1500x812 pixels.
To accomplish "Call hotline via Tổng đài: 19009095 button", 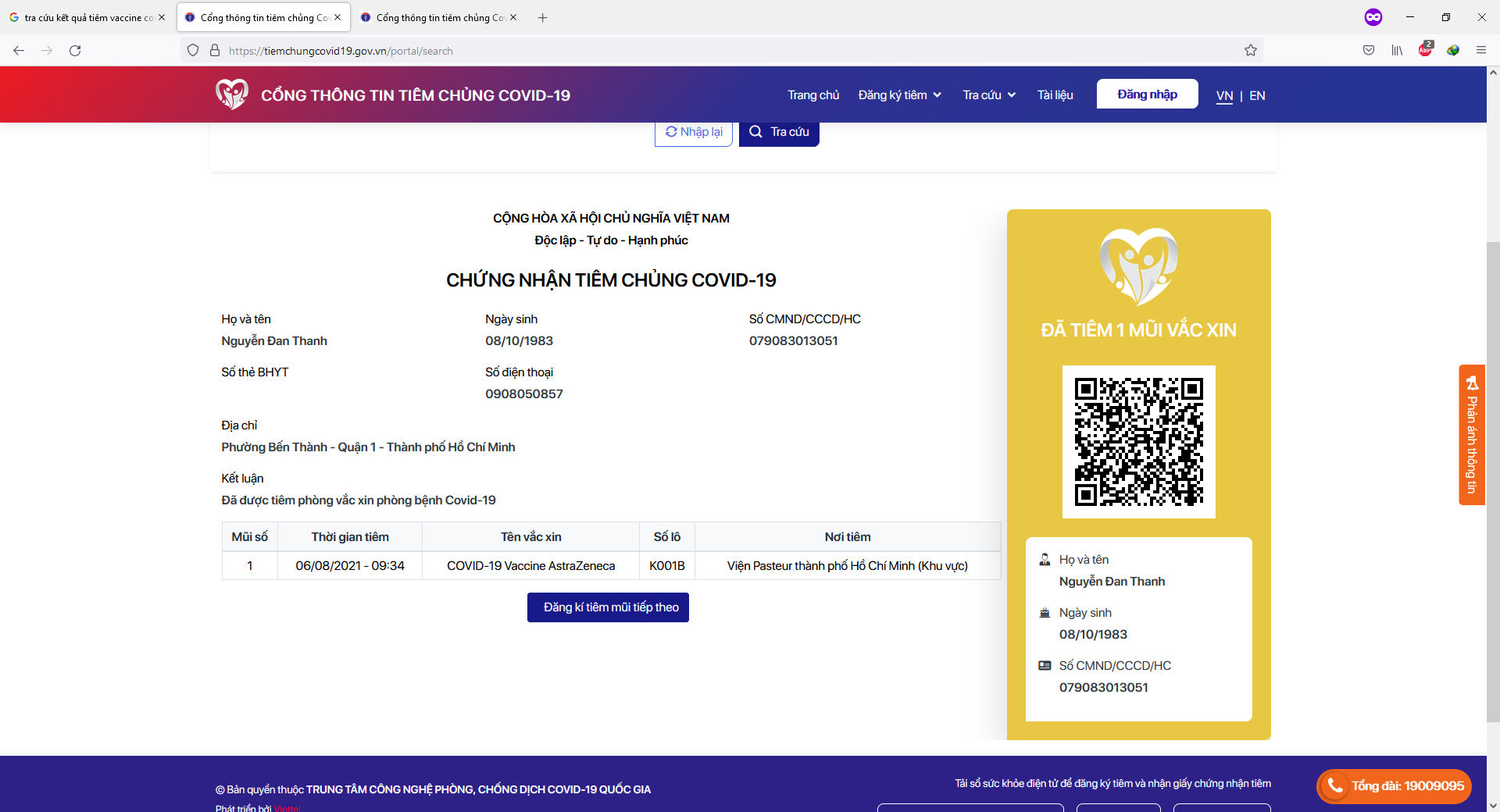I will [1395, 786].
